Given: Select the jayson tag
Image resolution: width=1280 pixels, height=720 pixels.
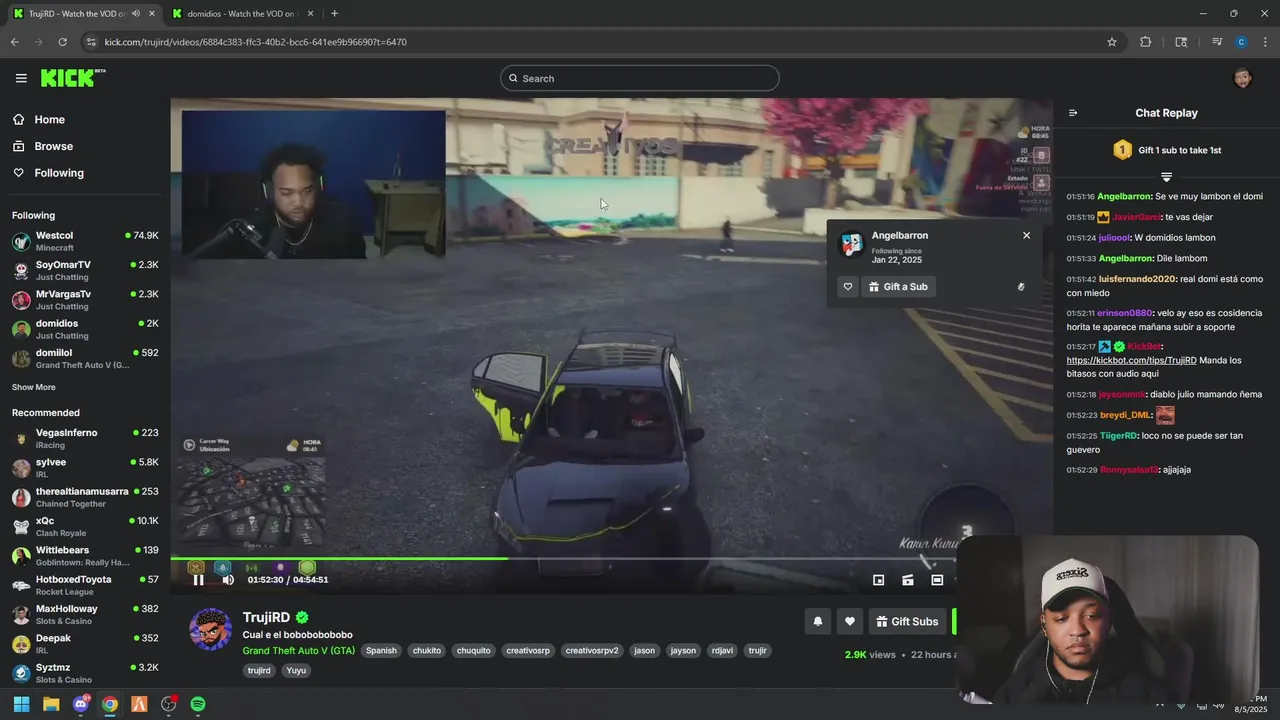Looking at the screenshot, I should point(683,650).
